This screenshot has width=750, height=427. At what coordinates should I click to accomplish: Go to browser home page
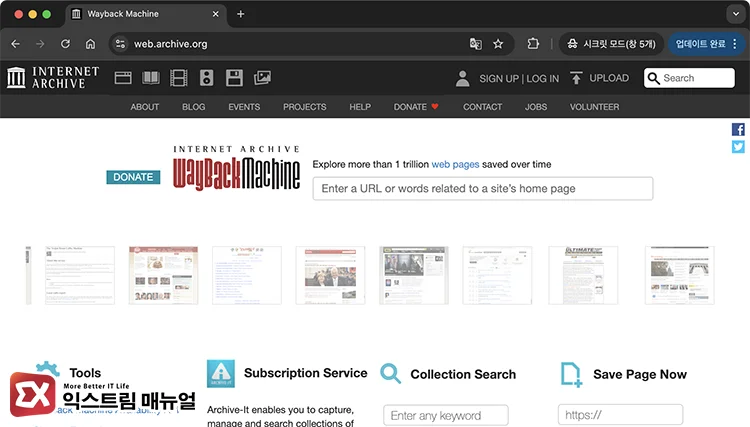pos(90,44)
